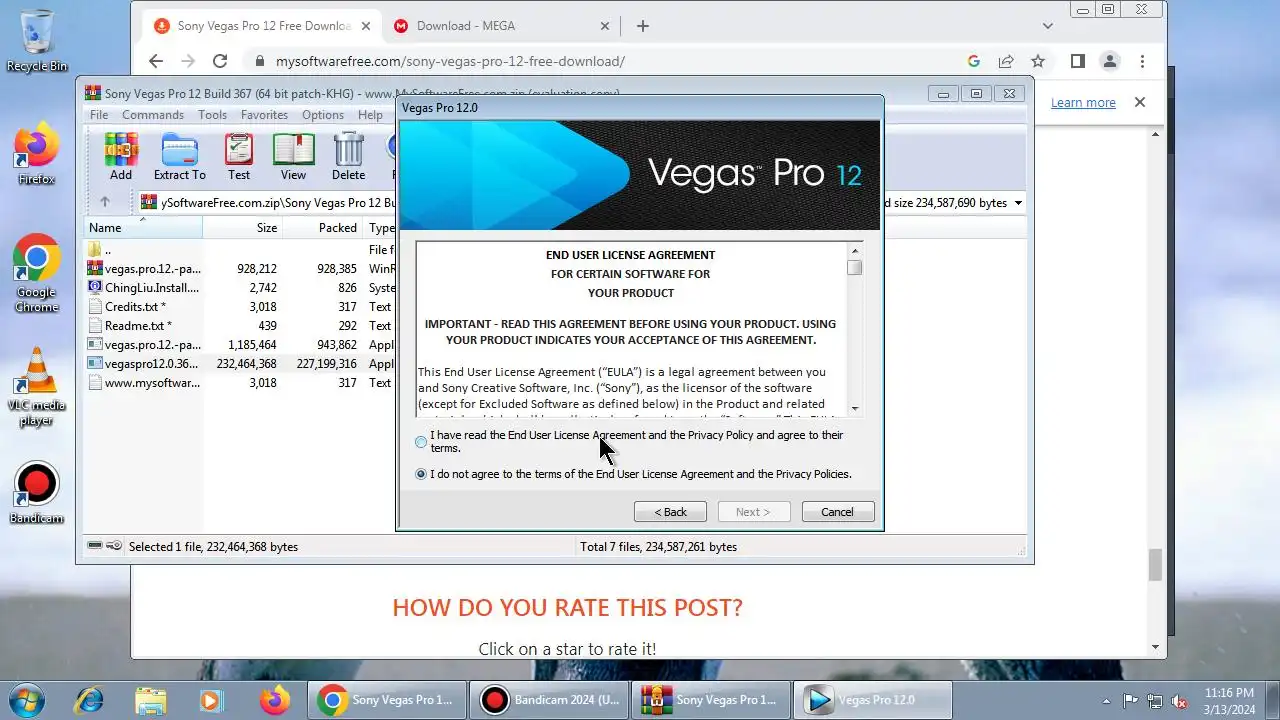Click the Delete trash can toolbar icon

pos(348,157)
